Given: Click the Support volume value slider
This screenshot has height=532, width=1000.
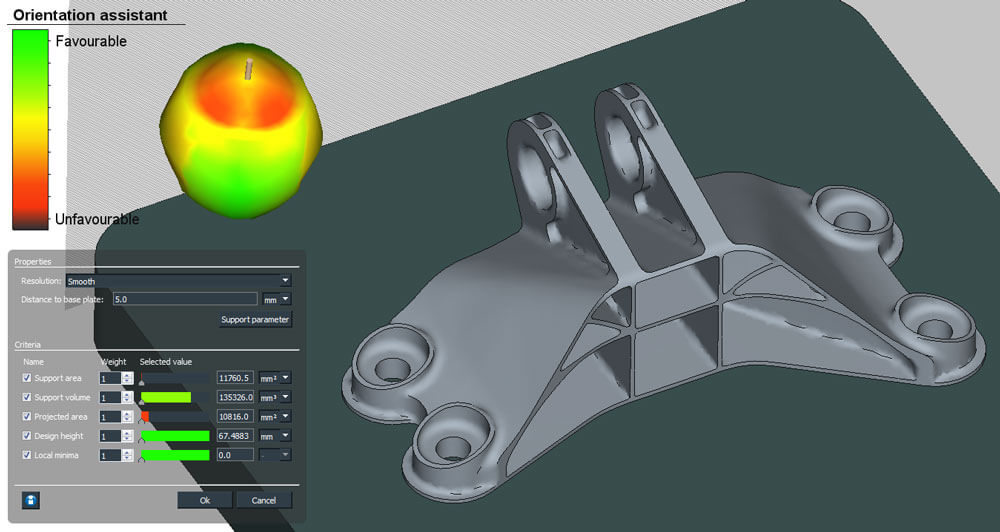Looking at the screenshot, I should pyautogui.click(x=175, y=398).
